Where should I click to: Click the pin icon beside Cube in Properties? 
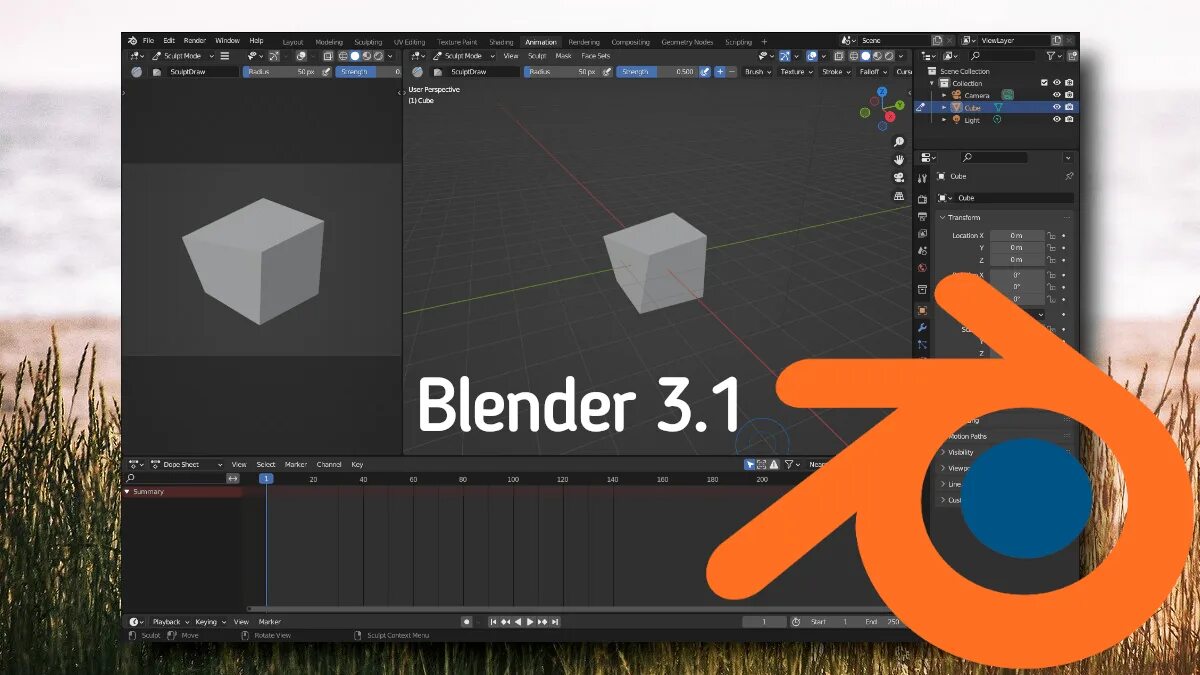(x=1069, y=176)
